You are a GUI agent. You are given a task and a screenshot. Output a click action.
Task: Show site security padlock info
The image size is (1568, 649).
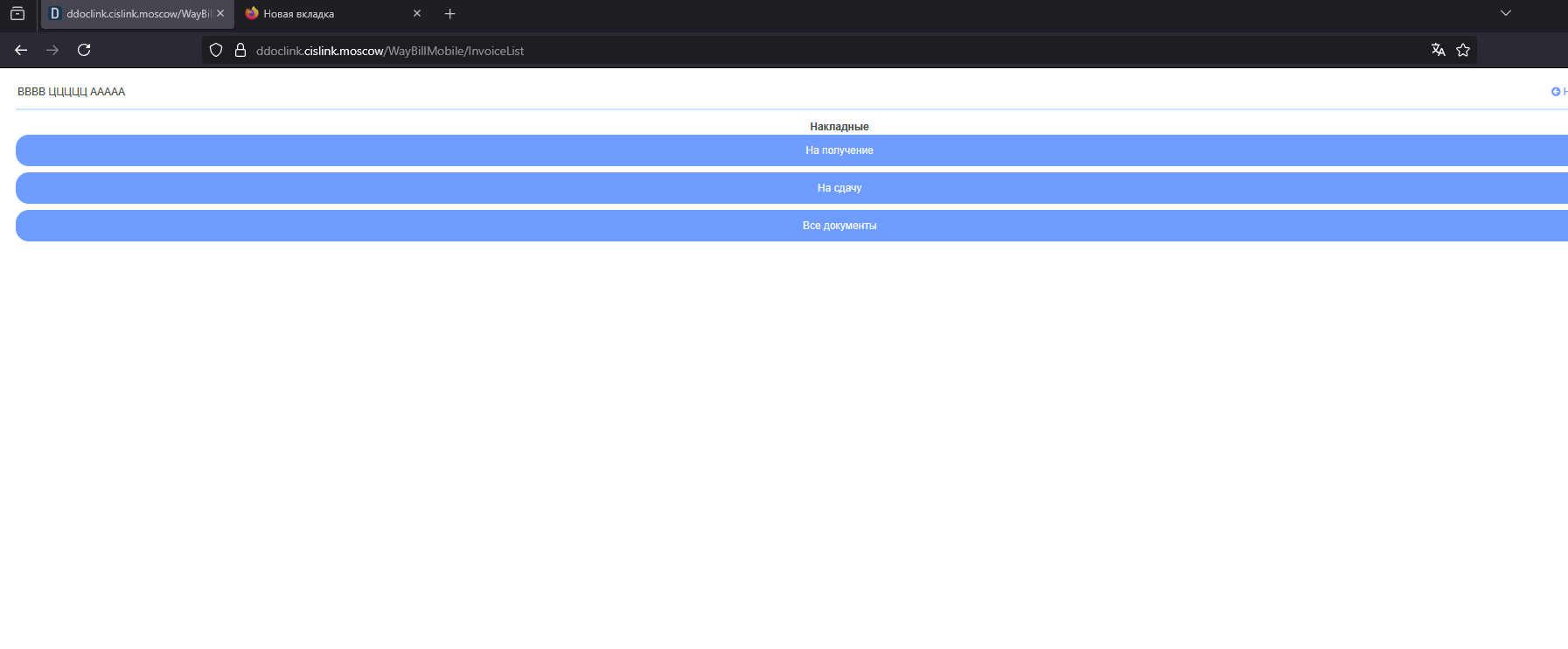point(240,51)
